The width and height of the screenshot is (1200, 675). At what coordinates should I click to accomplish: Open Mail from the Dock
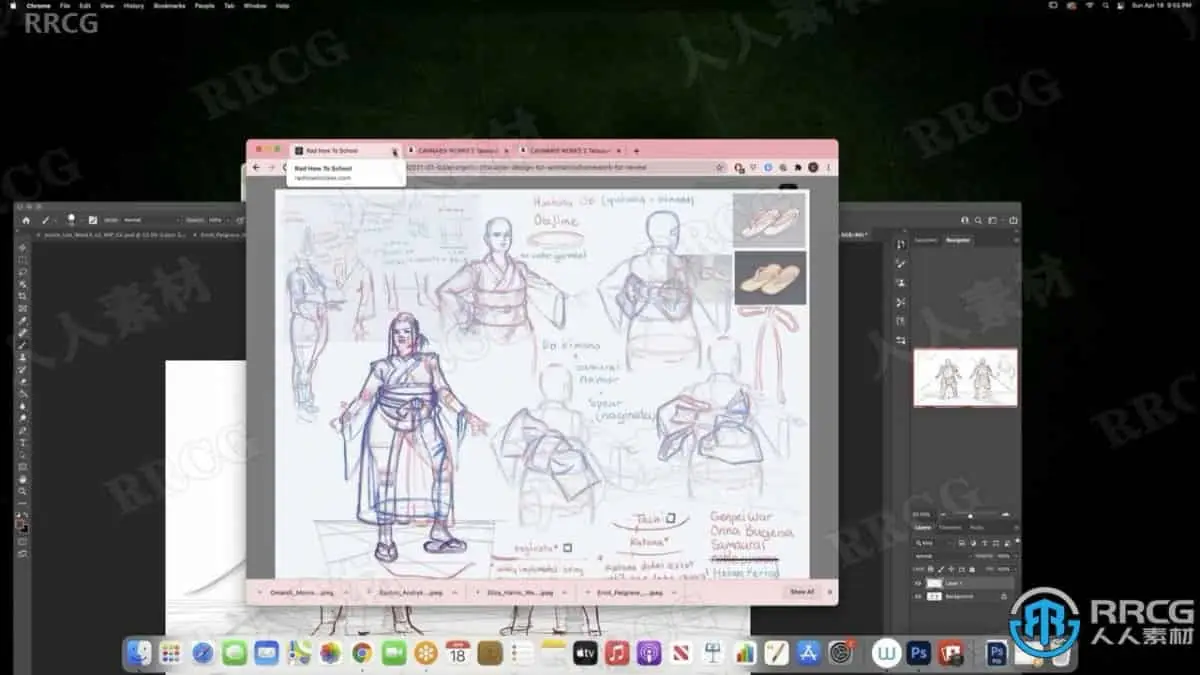point(266,653)
